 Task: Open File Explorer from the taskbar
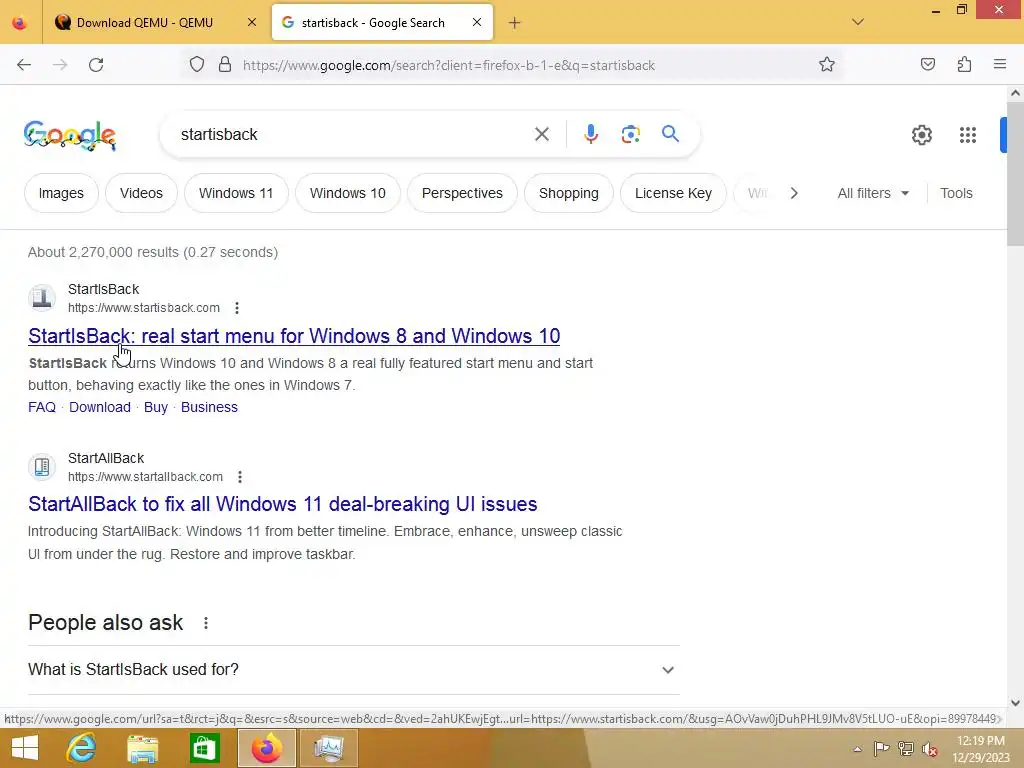[142, 748]
